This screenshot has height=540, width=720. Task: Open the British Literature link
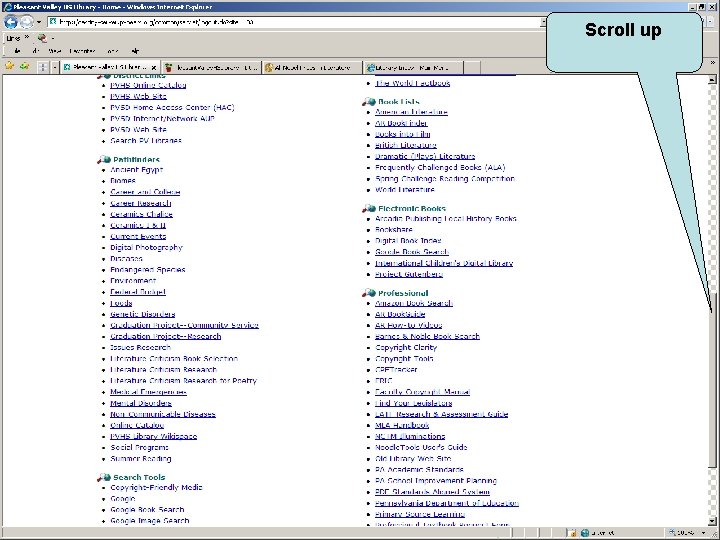pyautogui.click(x=405, y=145)
